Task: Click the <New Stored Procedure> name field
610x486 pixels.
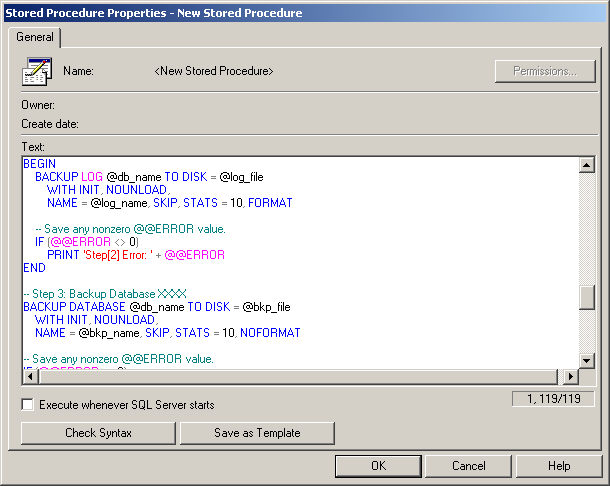Action: coord(214,72)
